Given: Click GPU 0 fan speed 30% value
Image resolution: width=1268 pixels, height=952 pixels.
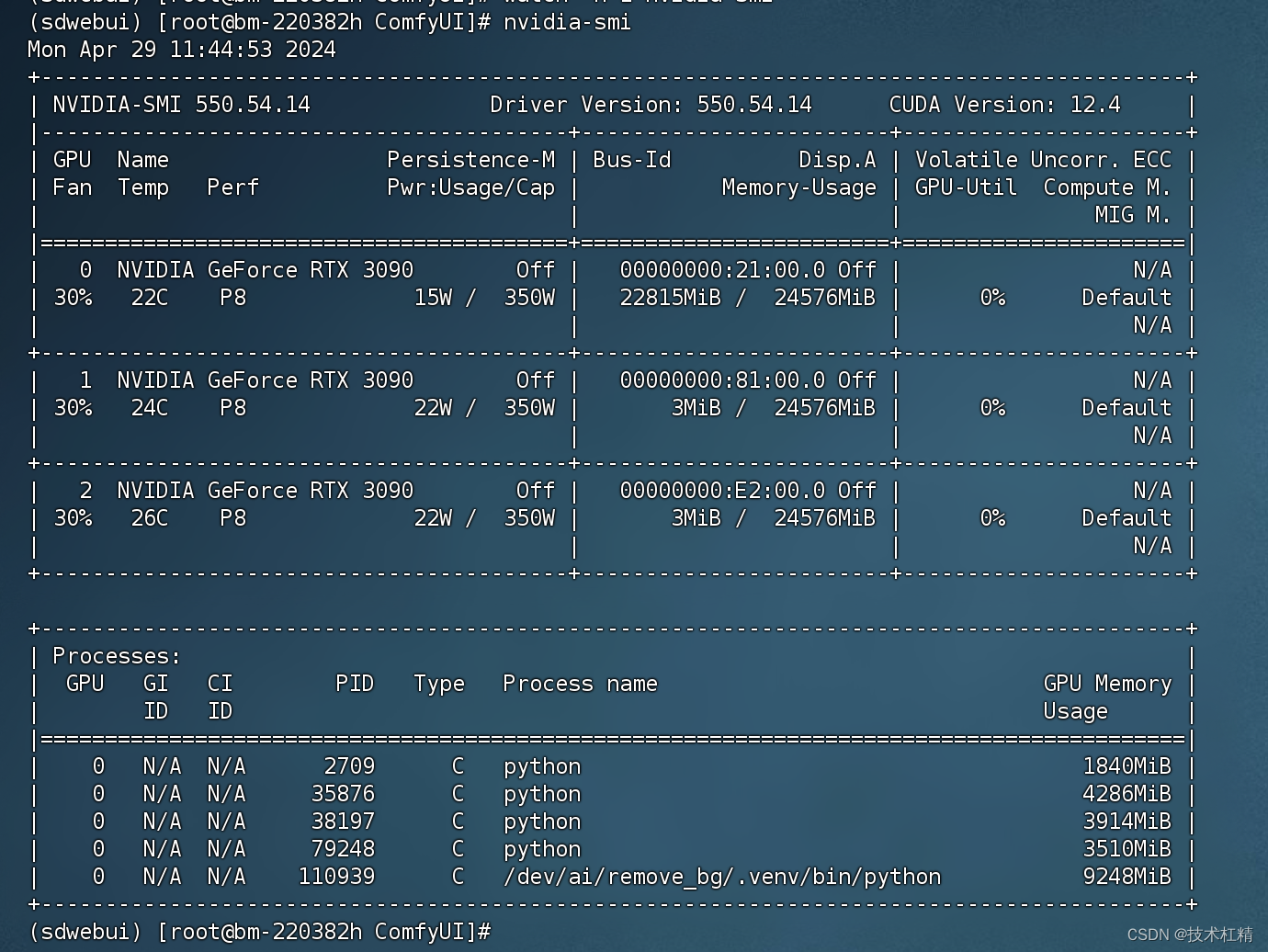Looking at the screenshot, I should 73,297.
